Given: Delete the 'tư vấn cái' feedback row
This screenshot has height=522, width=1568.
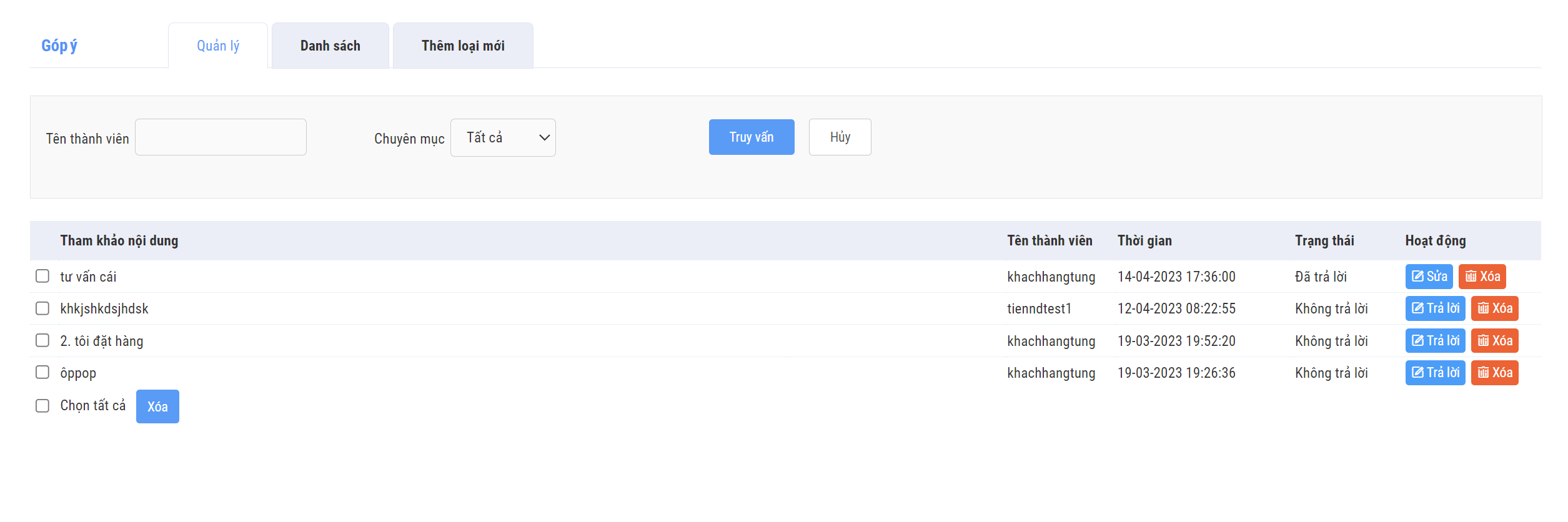Looking at the screenshot, I should [1482, 277].
